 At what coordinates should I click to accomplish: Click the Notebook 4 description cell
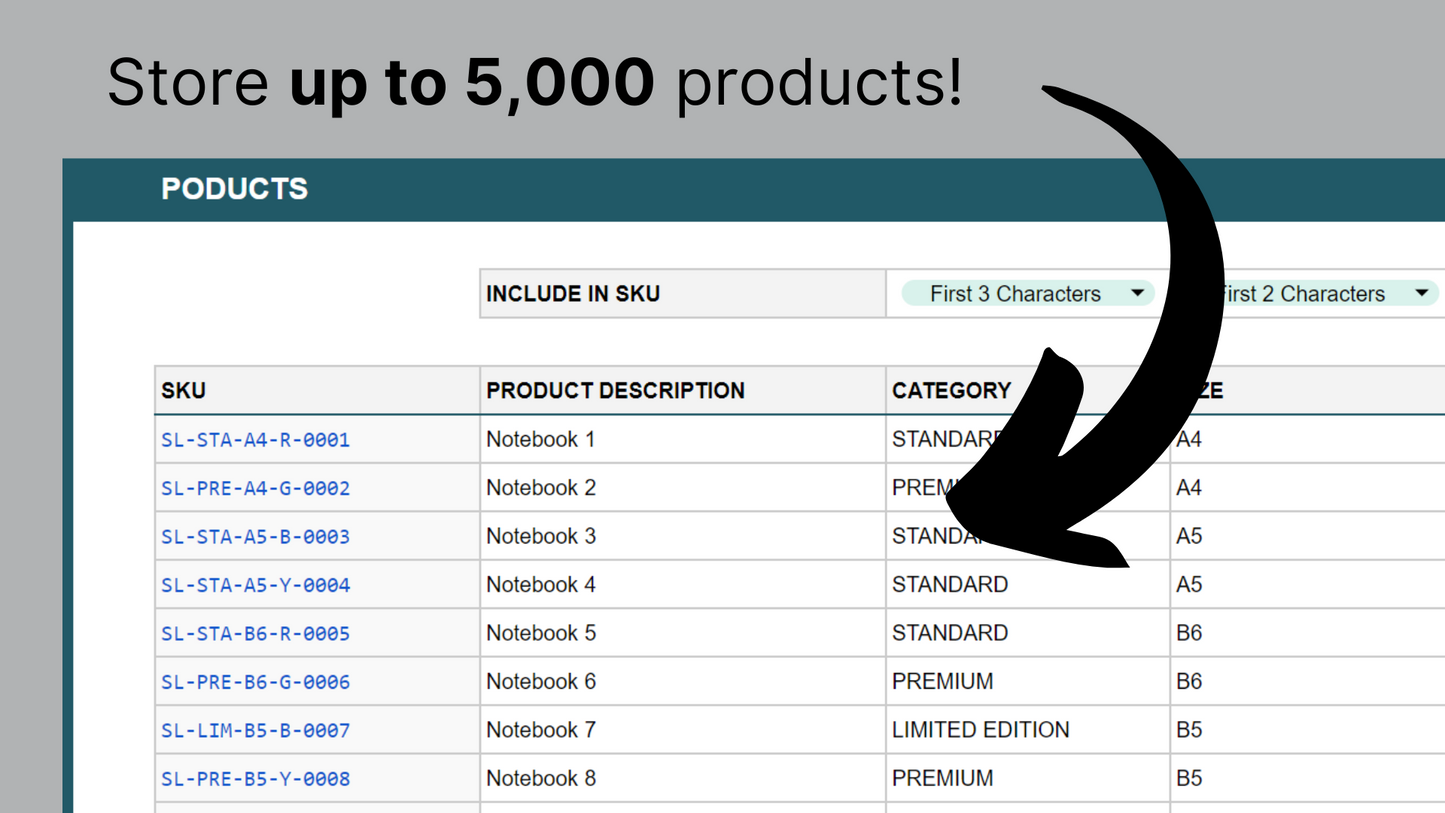coord(540,585)
